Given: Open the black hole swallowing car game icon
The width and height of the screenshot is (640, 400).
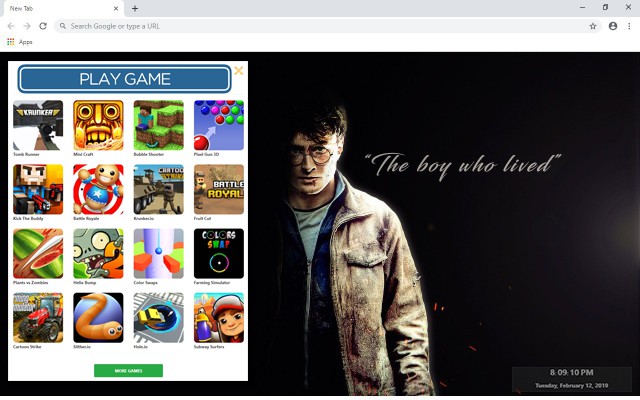Looking at the screenshot, I should tap(159, 318).
